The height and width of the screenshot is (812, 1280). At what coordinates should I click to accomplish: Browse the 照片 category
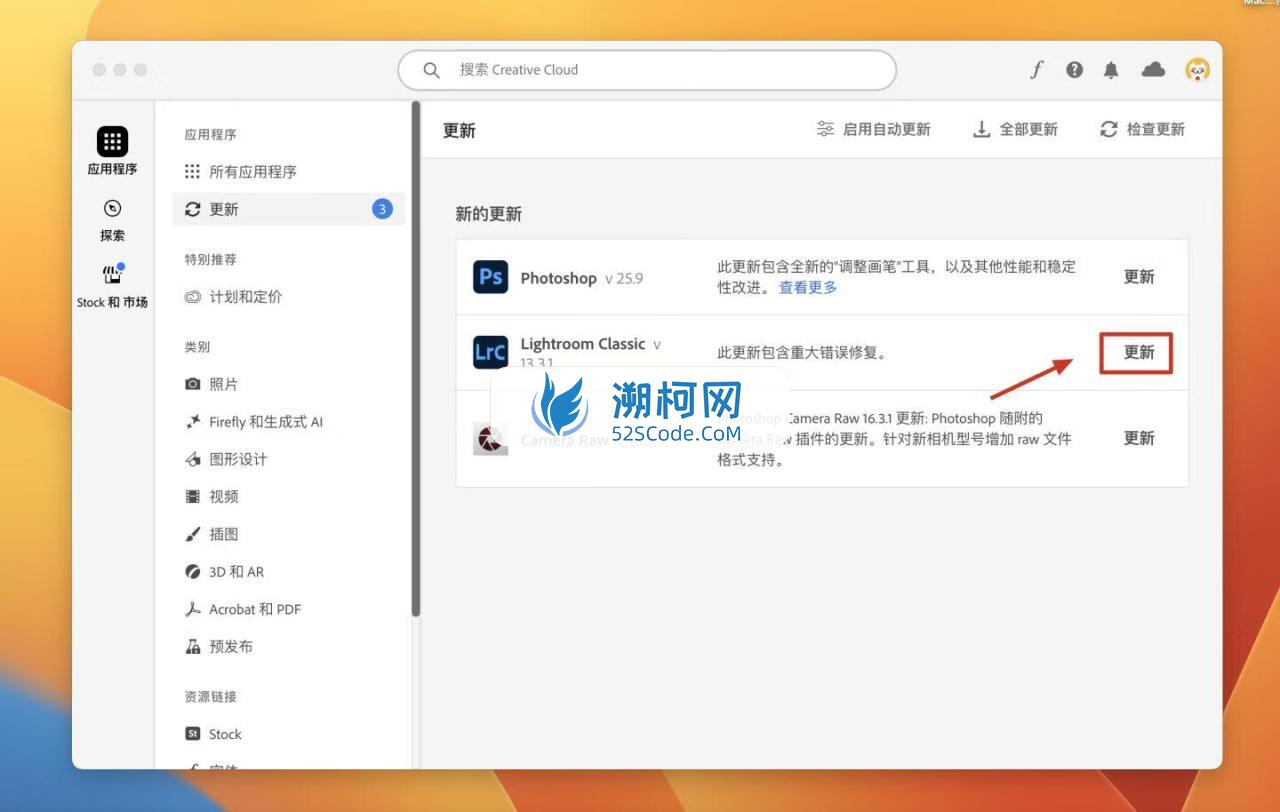[x=288, y=384]
